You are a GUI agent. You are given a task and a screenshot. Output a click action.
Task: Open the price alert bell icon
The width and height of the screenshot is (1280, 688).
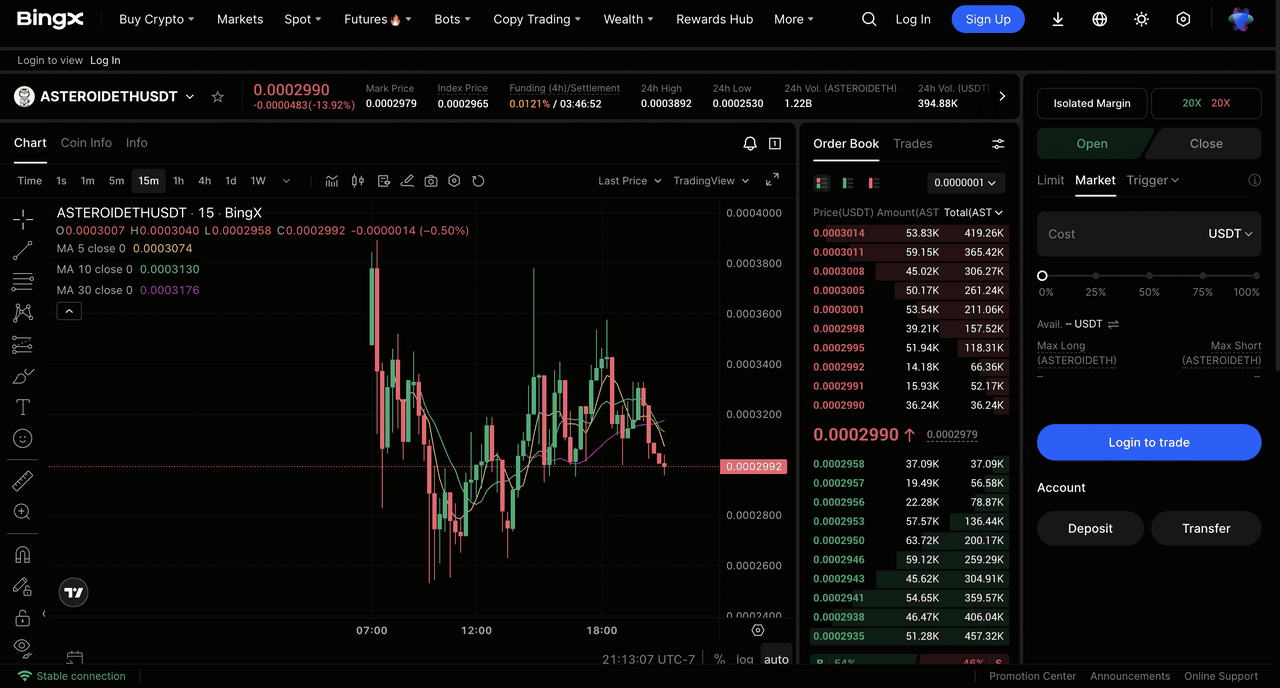tap(750, 144)
